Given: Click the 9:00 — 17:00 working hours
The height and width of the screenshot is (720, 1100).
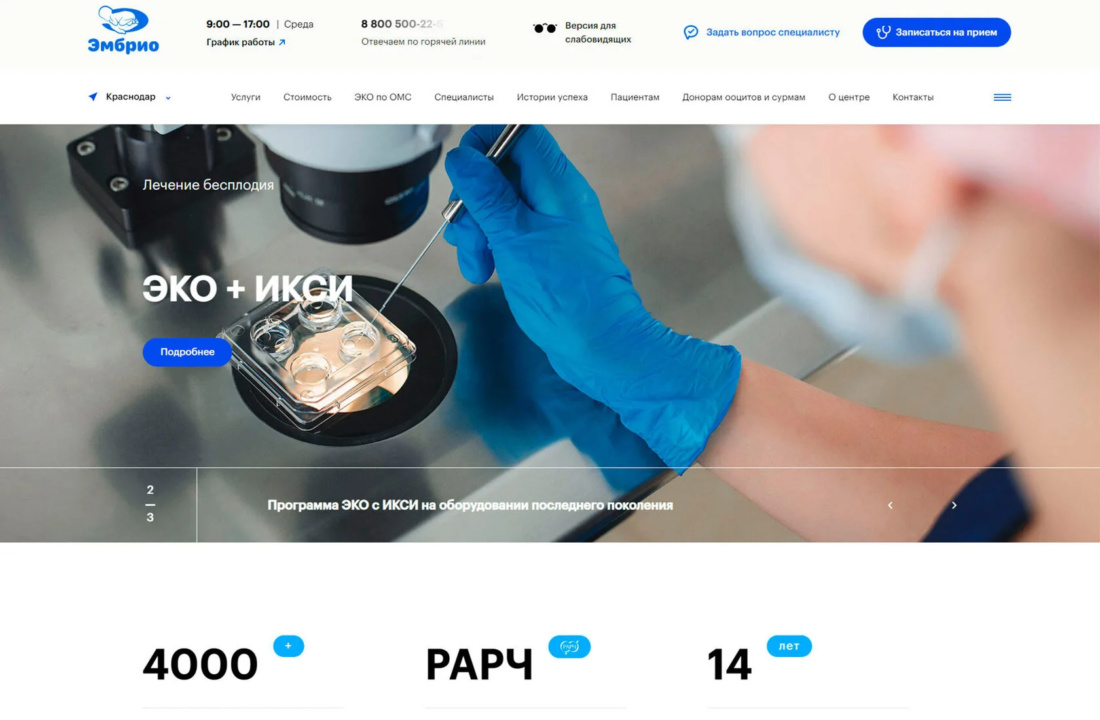Looking at the screenshot, I should tap(238, 24).
